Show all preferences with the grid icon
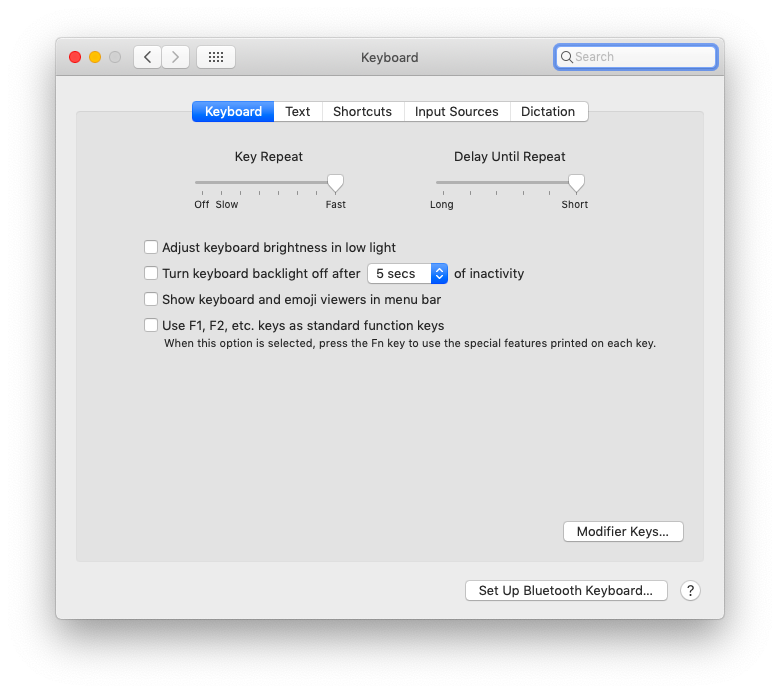The height and width of the screenshot is (693, 780). 215,57
